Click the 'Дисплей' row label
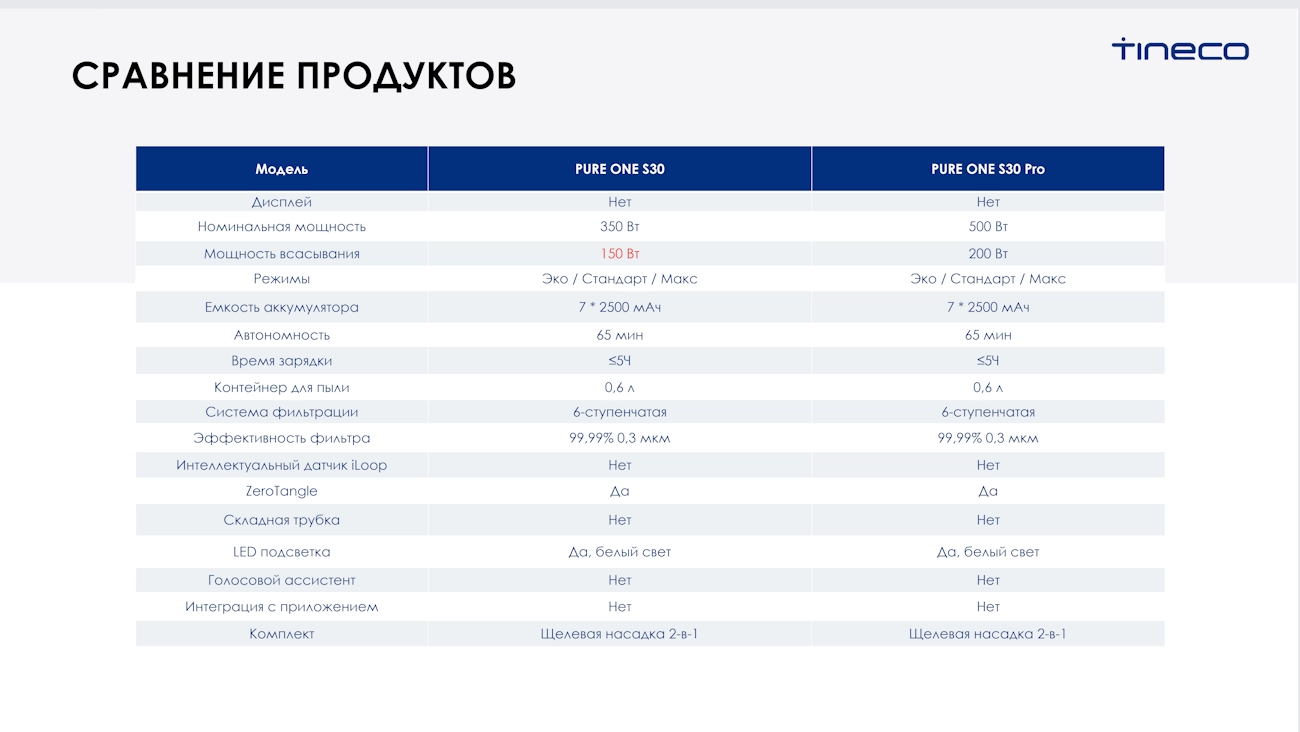 [x=282, y=202]
